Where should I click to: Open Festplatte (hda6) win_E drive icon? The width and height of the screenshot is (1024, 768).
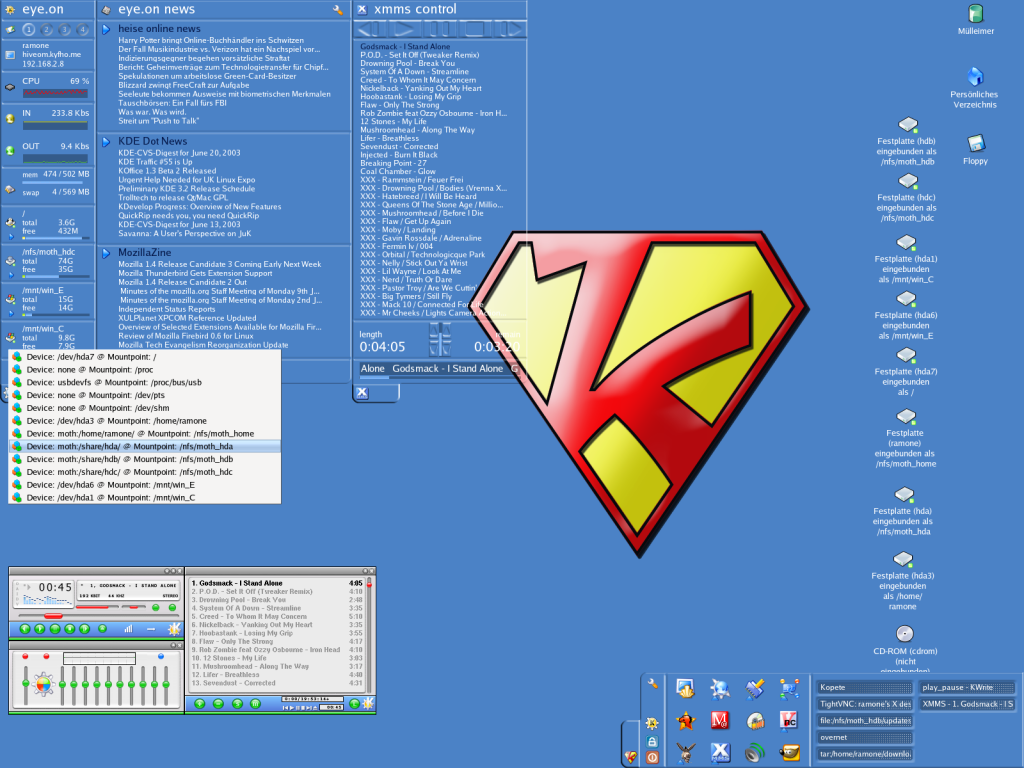(x=906, y=298)
